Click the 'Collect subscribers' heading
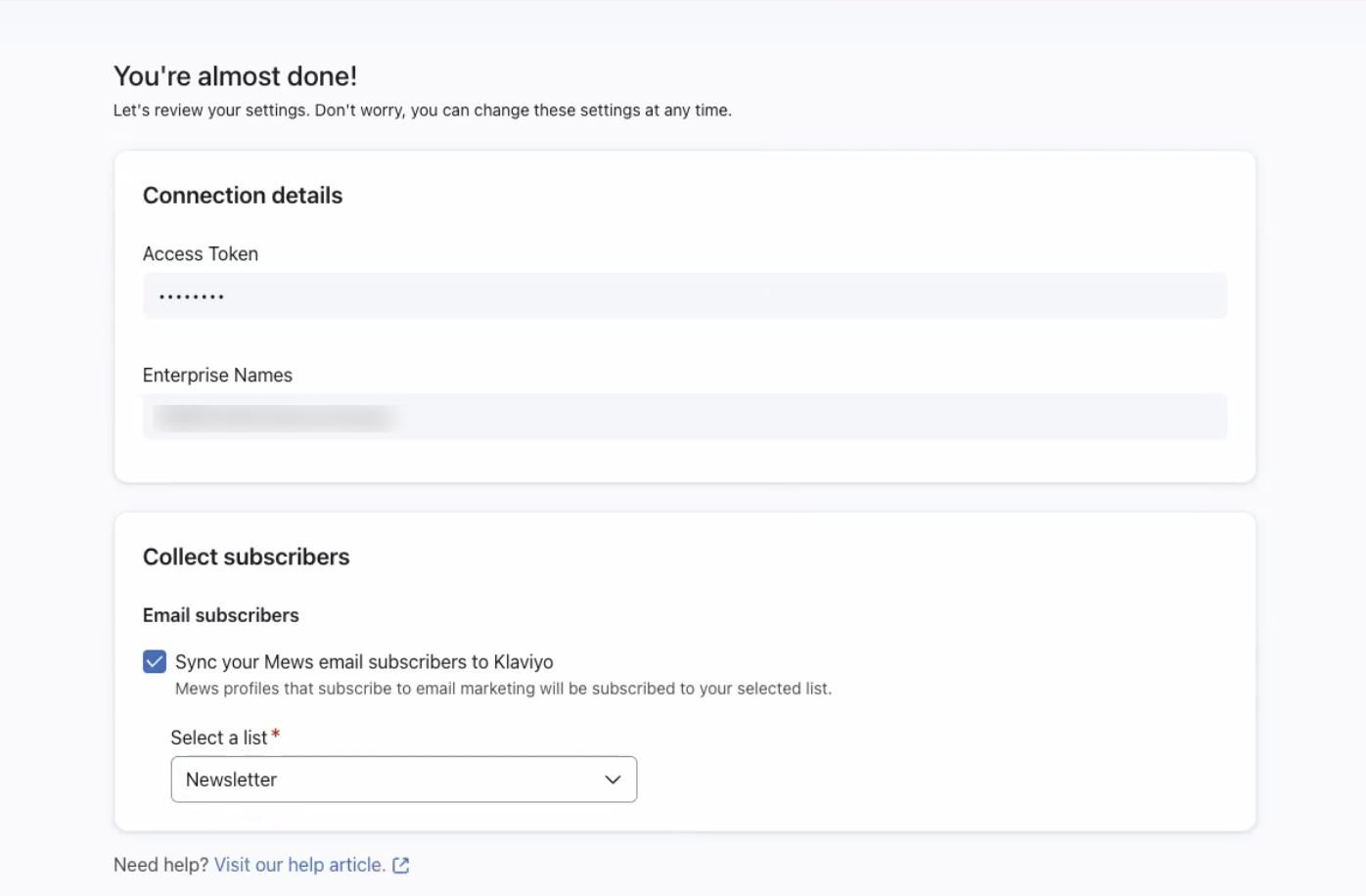Screen dimensions: 1366x896 [x=246, y=557]
